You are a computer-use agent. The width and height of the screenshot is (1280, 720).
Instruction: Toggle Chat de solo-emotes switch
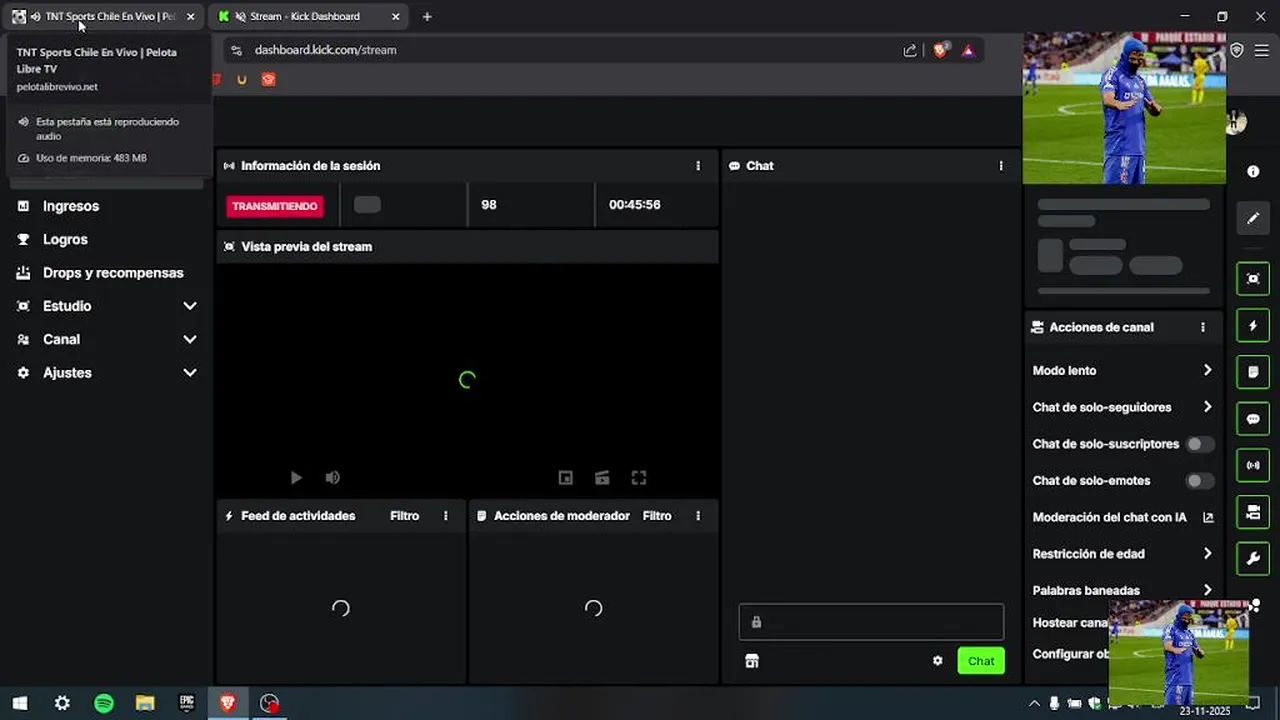[x=1200, y=481]
